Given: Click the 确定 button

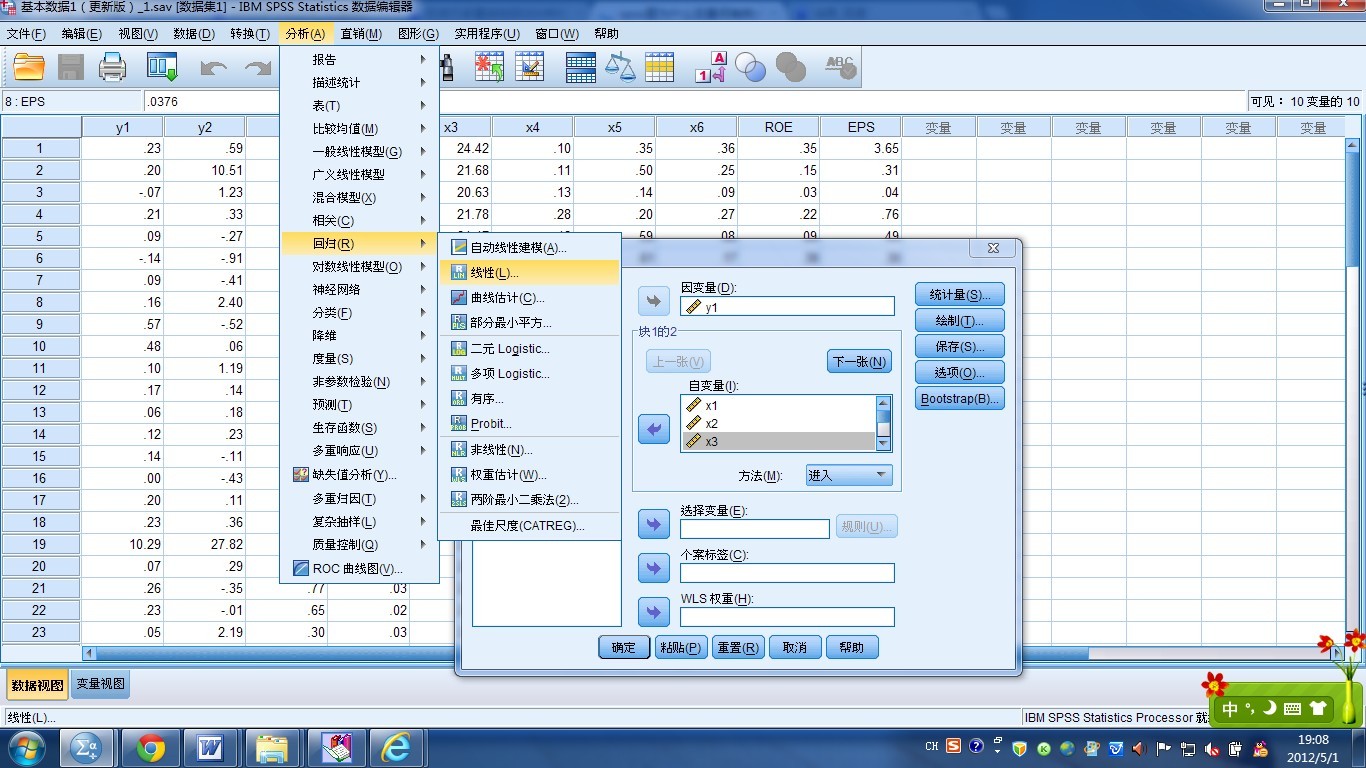Looking at the screenshot, I should click(624, 647).
